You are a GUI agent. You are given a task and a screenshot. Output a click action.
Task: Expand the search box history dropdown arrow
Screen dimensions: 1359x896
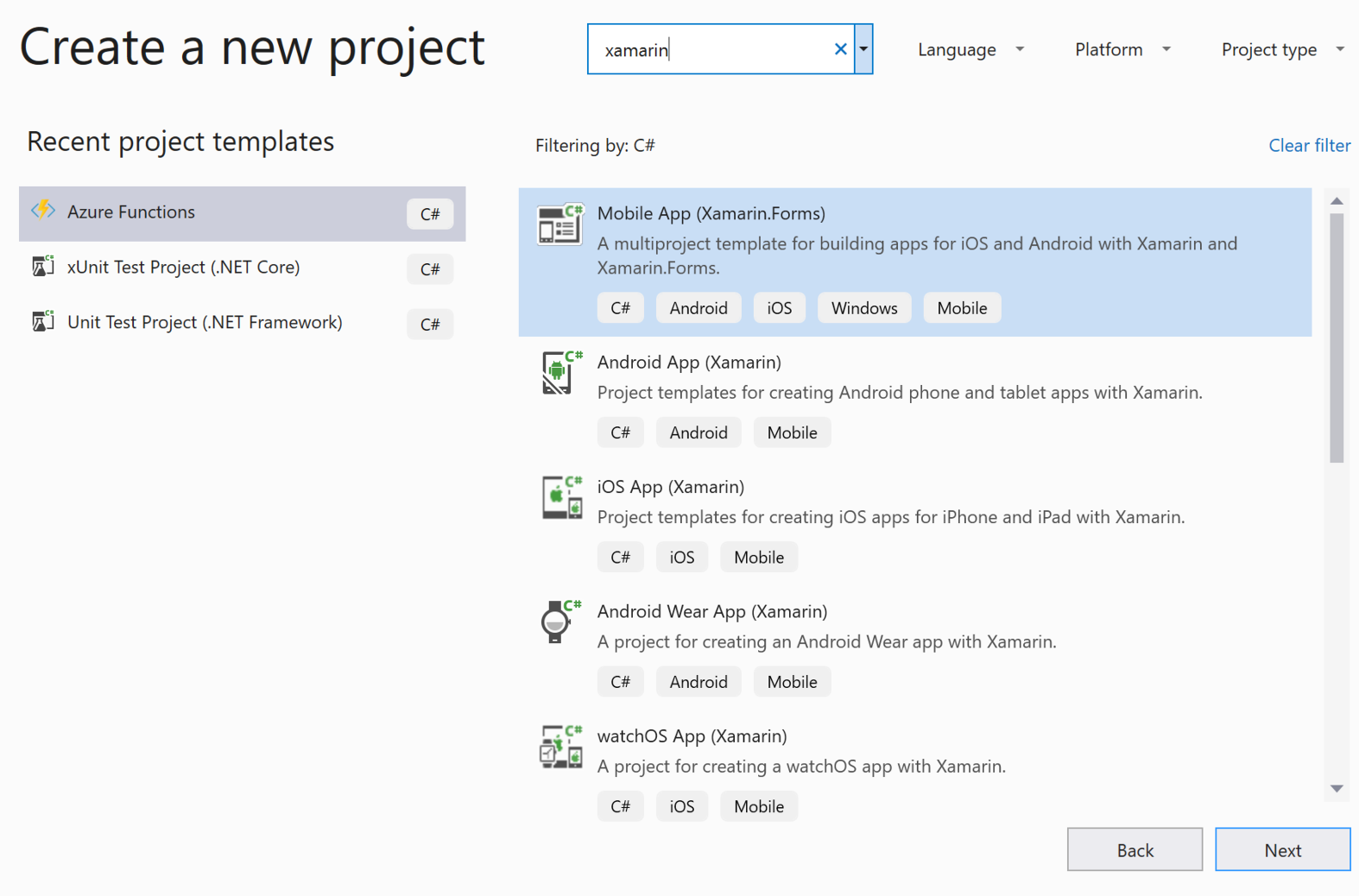[x=863, y=49]
